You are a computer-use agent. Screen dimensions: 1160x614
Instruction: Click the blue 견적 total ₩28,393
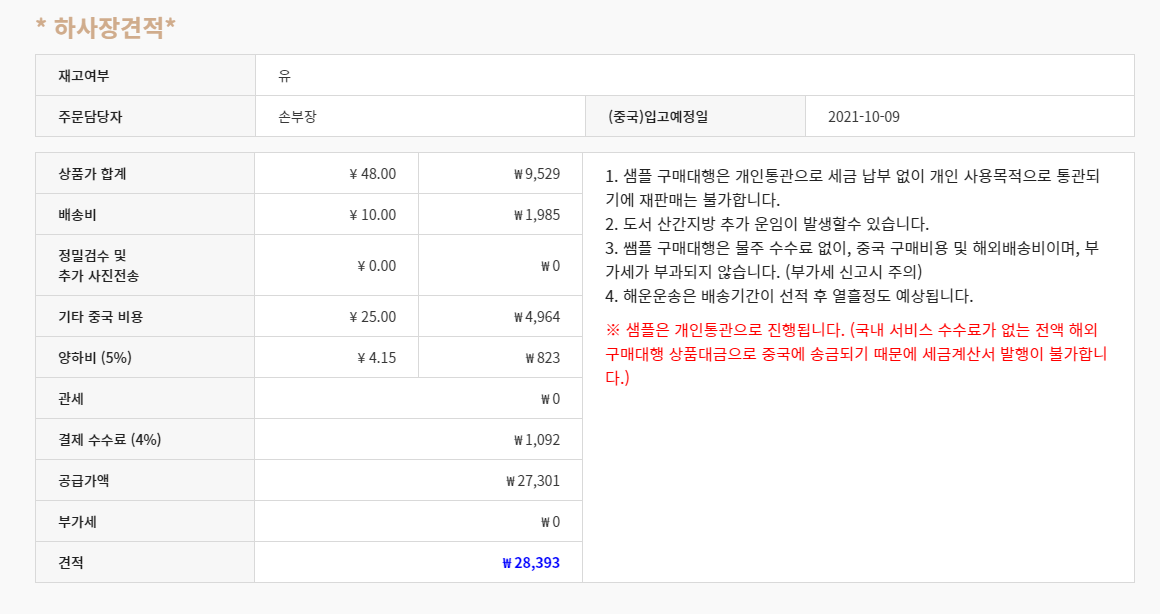(530, 562)
